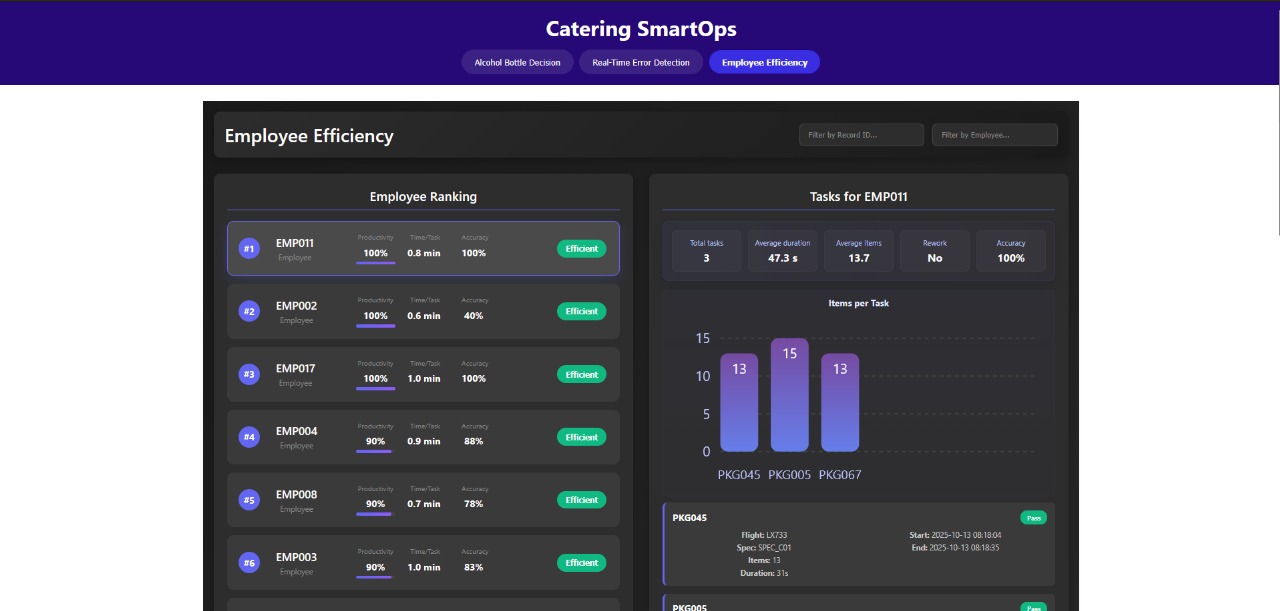Image resolution: width=1280 pixels, height=611 pixels.
Task: Click Start time 08:18:04 text
Action: point(955,535)
